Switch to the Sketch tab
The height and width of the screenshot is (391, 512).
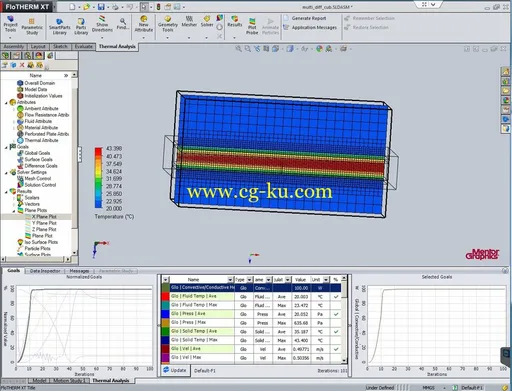60,47
